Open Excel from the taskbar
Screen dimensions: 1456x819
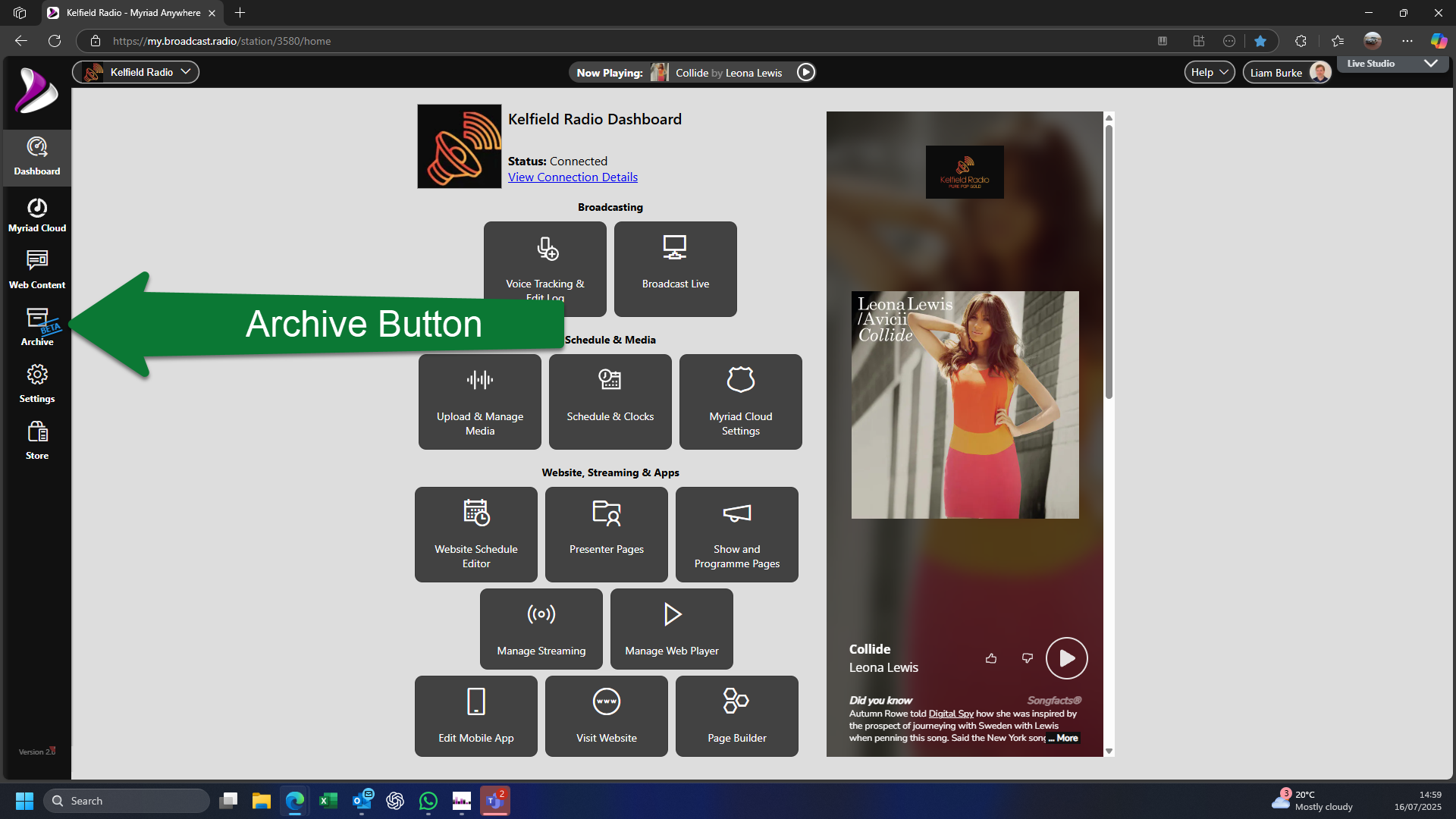click(328, 801)
